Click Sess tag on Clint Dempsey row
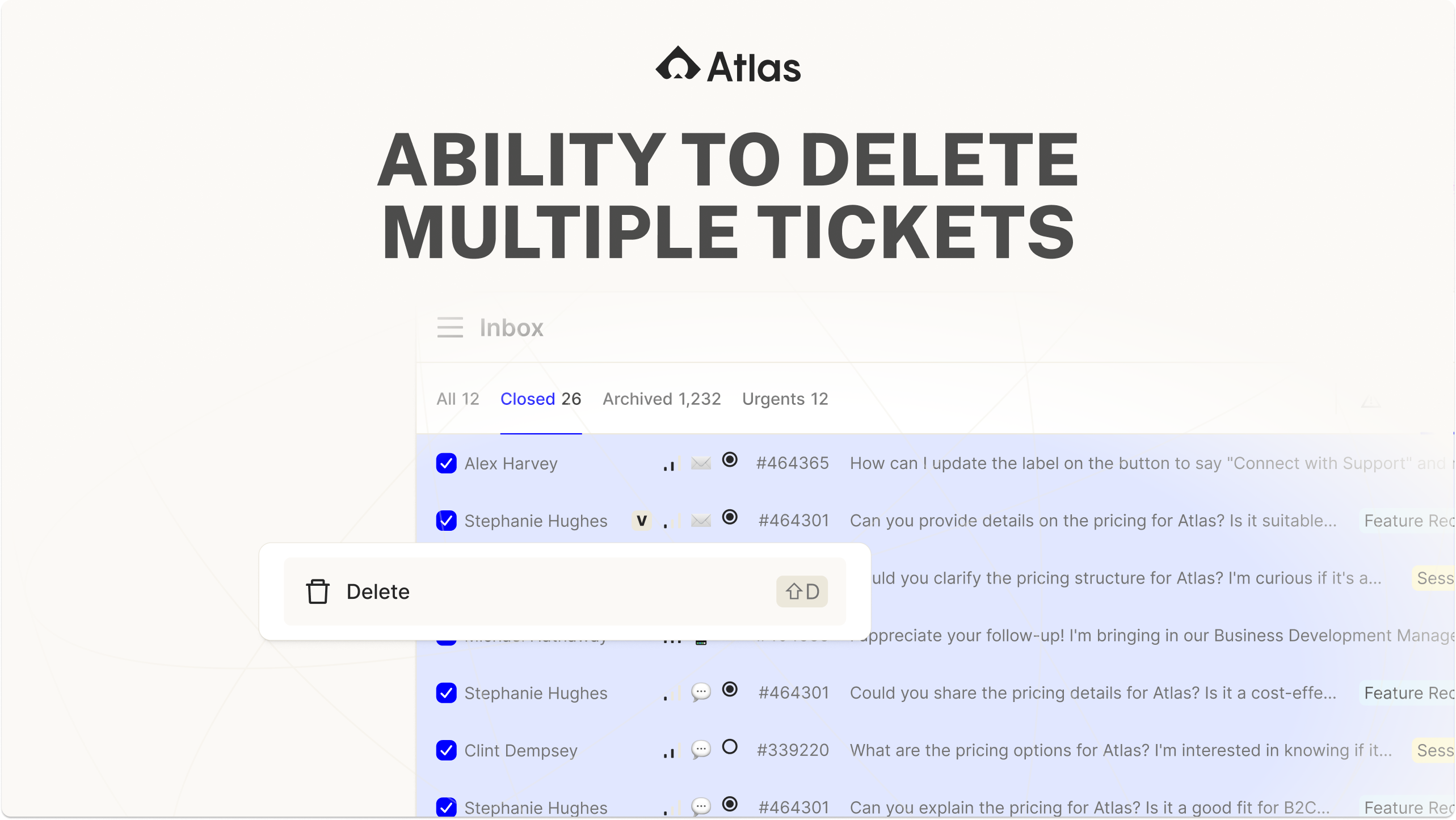Image resolution: width=1456 pixels, height=820 pixels. point(1433,750)
